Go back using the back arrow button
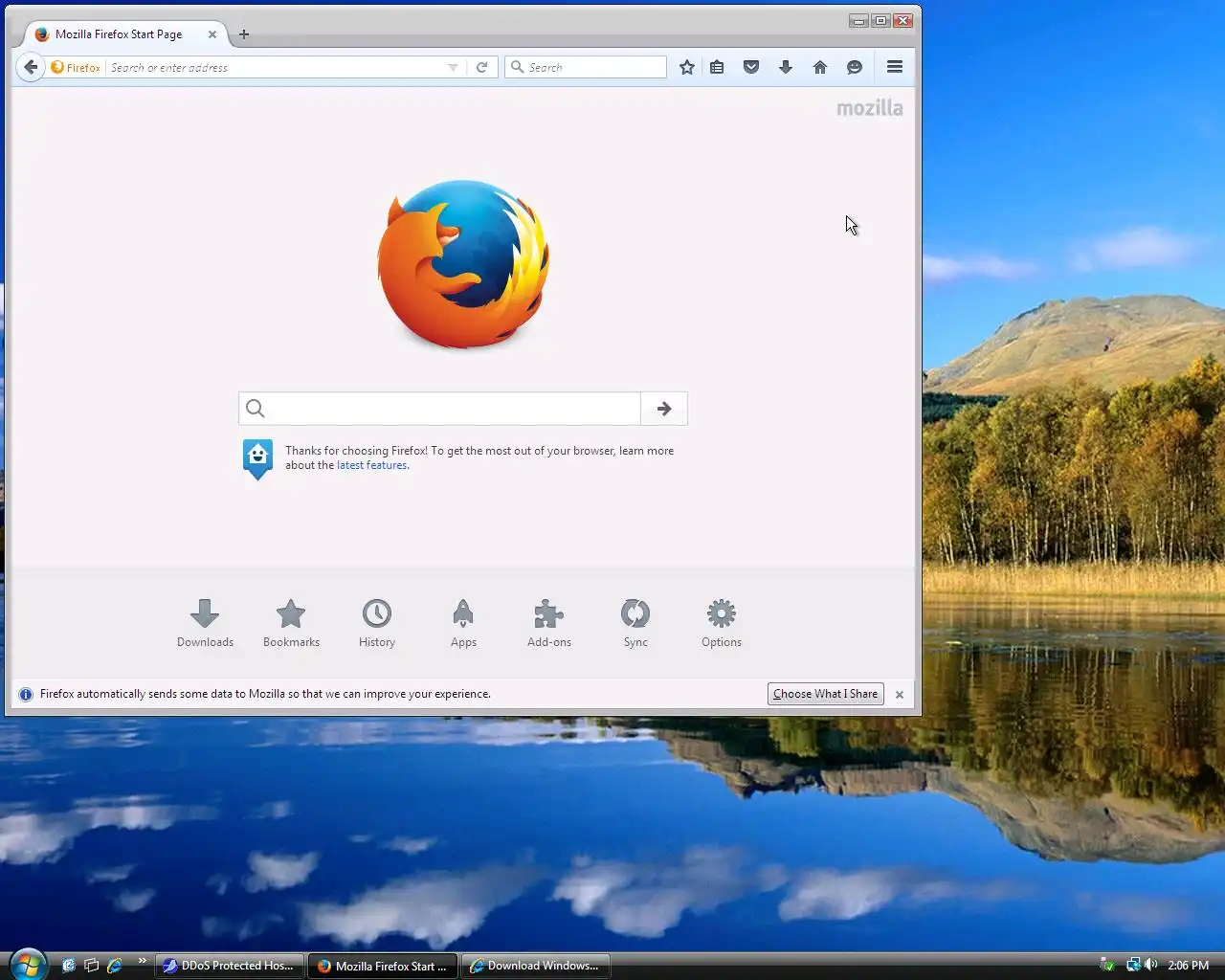This screenshot has width=1225, height=980. [31, 67]
